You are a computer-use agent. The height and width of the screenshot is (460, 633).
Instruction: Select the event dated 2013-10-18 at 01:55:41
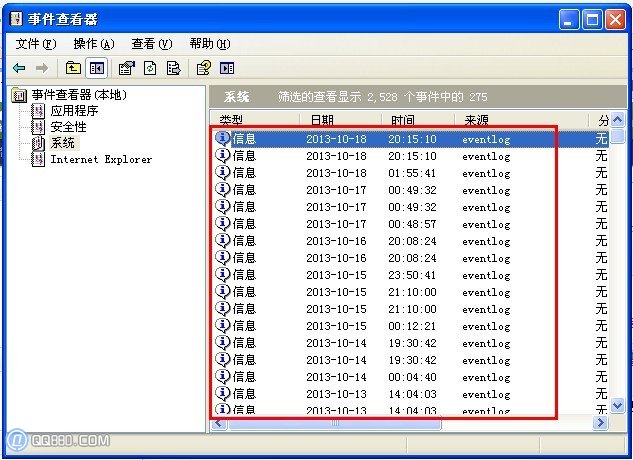409,173
